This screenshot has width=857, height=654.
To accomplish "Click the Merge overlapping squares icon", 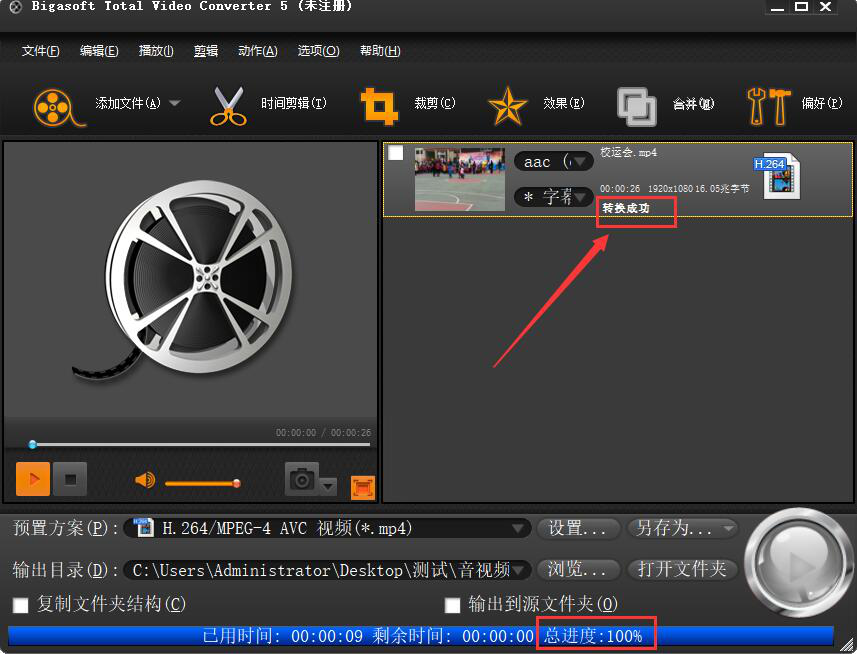I will 636,107.
